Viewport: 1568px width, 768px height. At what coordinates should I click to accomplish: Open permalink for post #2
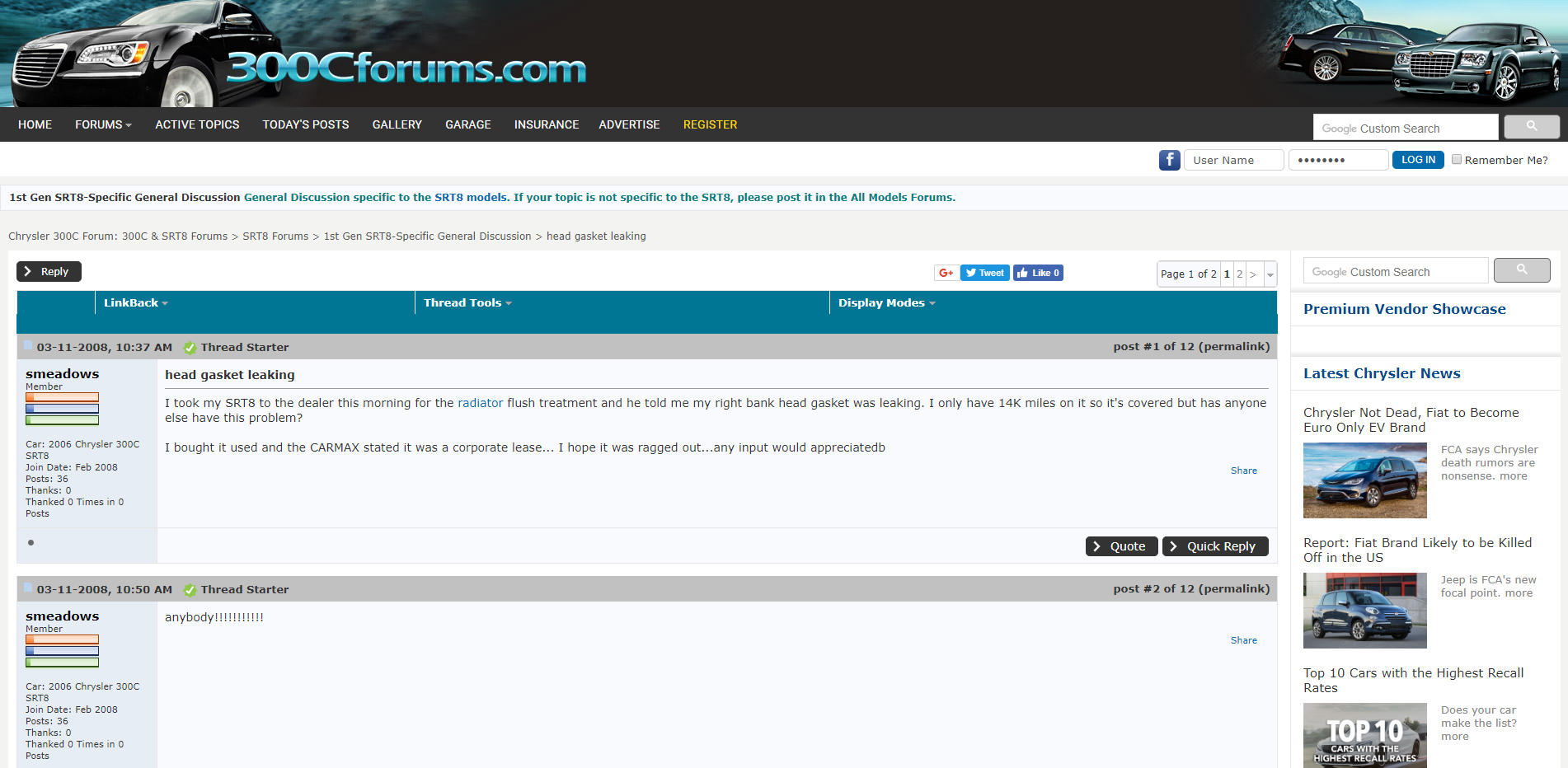click(1233, 589)
